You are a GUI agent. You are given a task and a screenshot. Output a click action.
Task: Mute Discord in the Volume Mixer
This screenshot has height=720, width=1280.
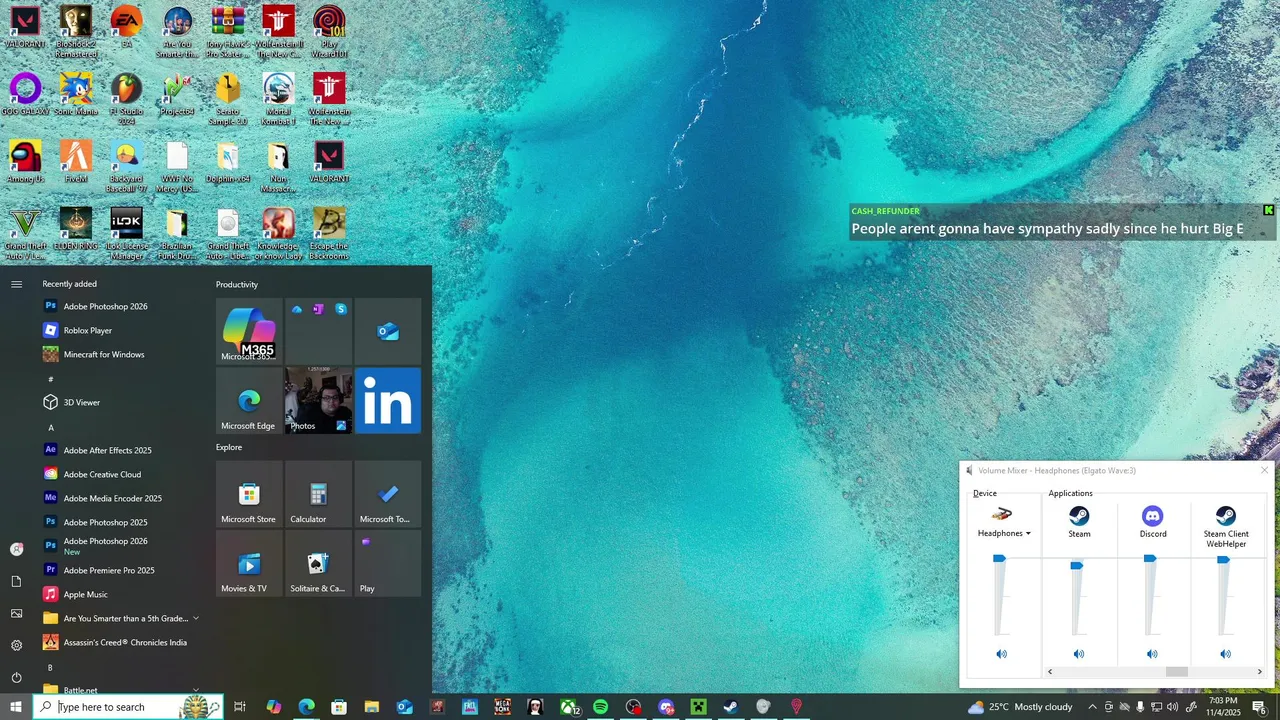point(1152,654)
